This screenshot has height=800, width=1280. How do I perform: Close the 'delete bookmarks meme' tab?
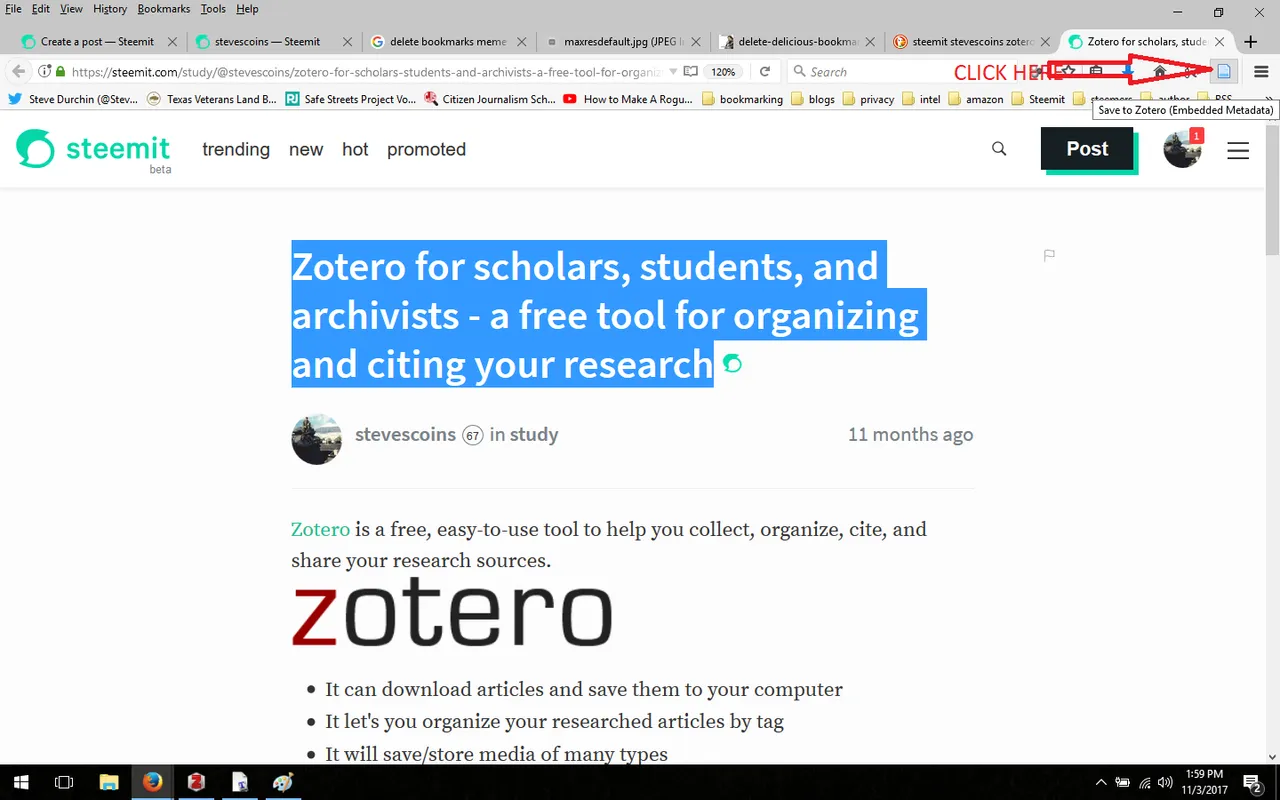tap(521, 42)
